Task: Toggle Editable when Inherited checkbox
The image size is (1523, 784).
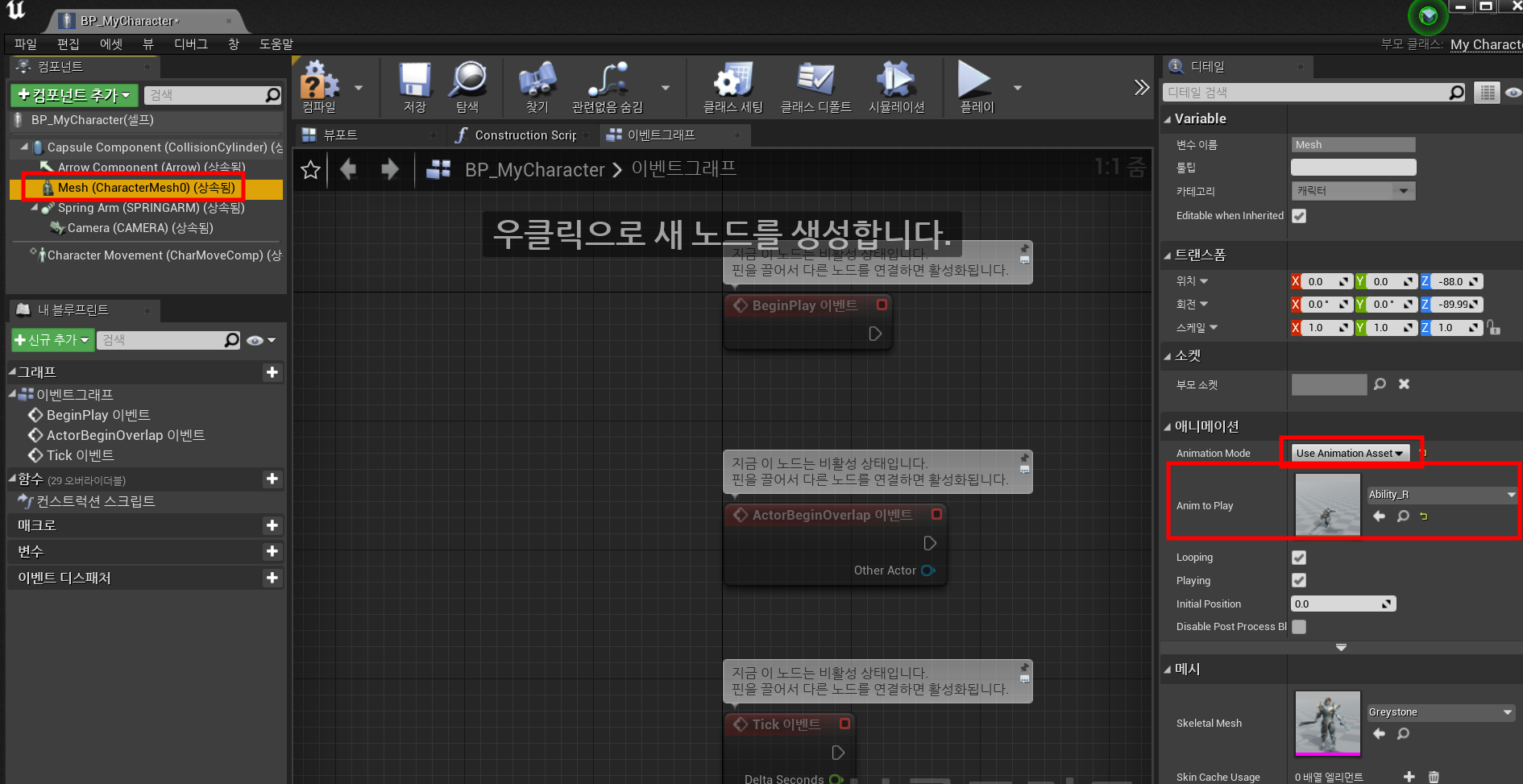Action: (1299, 216)
